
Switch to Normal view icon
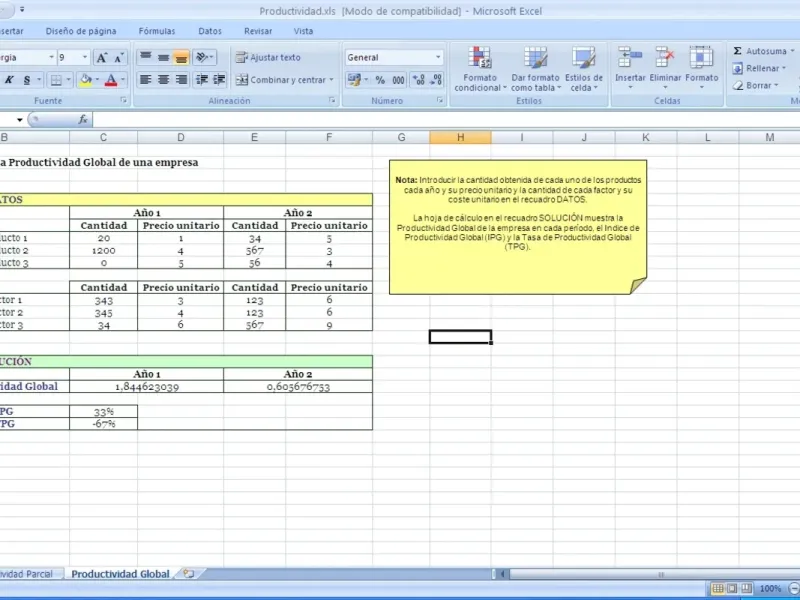[x=717, y=588]
